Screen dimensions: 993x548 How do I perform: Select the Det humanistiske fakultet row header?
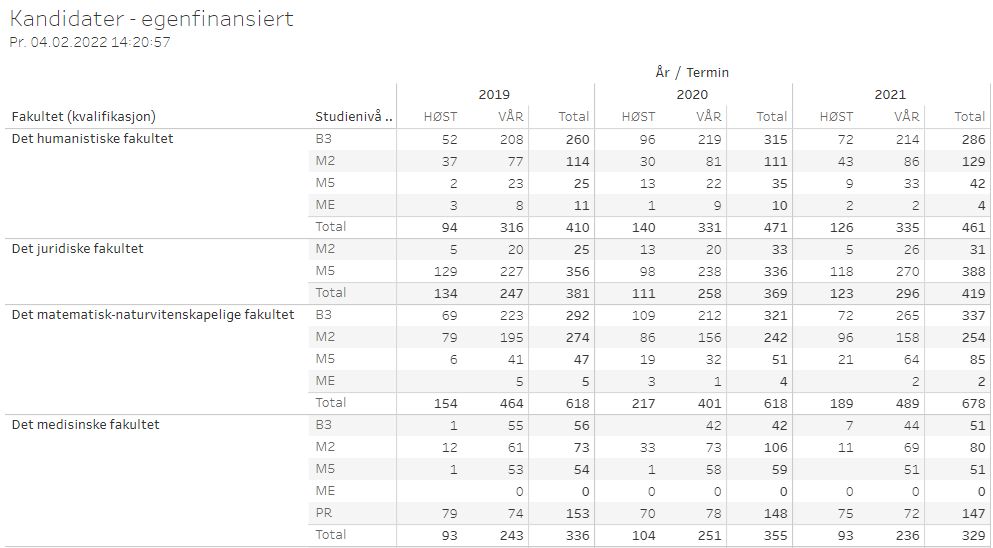(x=92, y=139)
